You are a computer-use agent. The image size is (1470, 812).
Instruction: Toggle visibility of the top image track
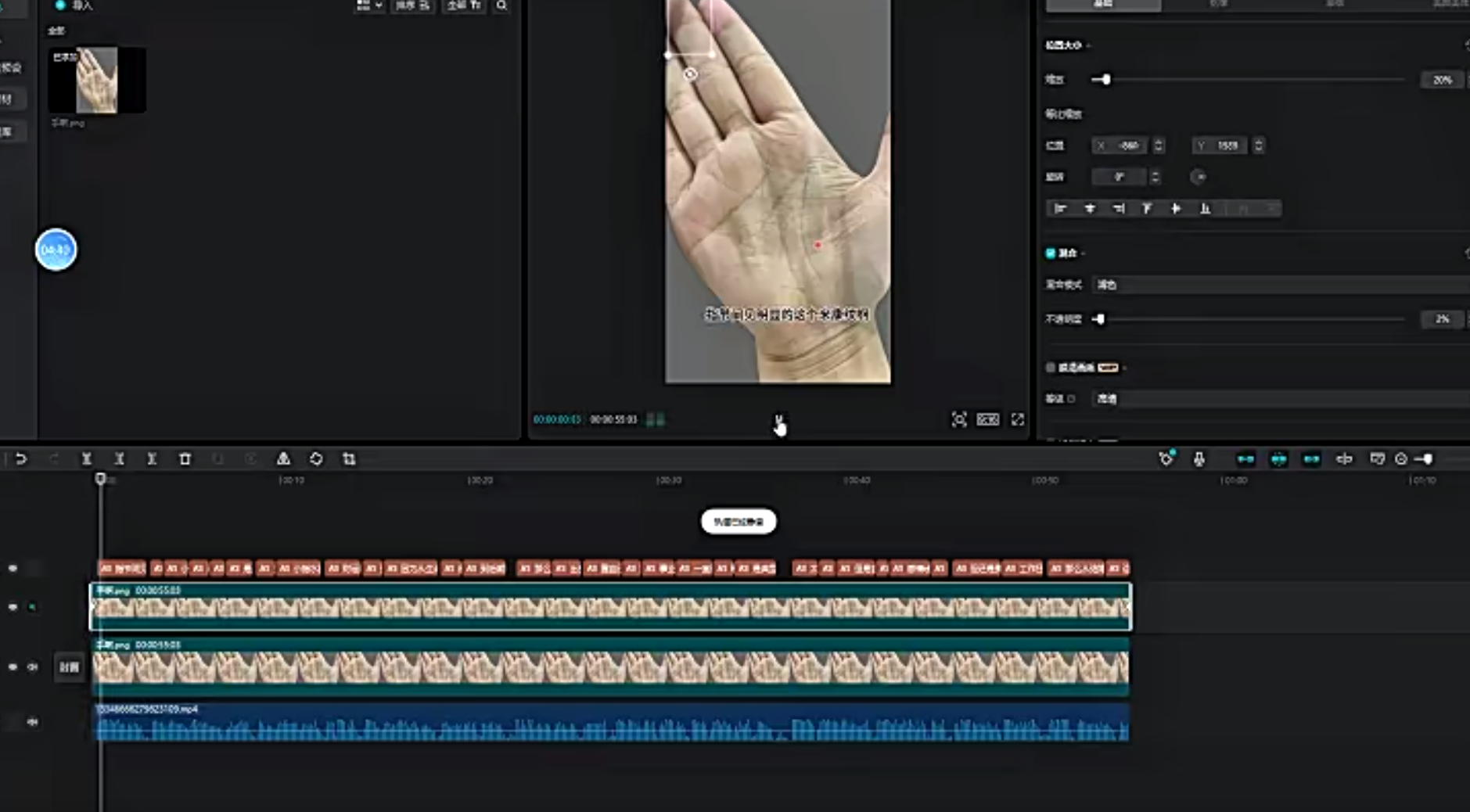pos(12,606)
